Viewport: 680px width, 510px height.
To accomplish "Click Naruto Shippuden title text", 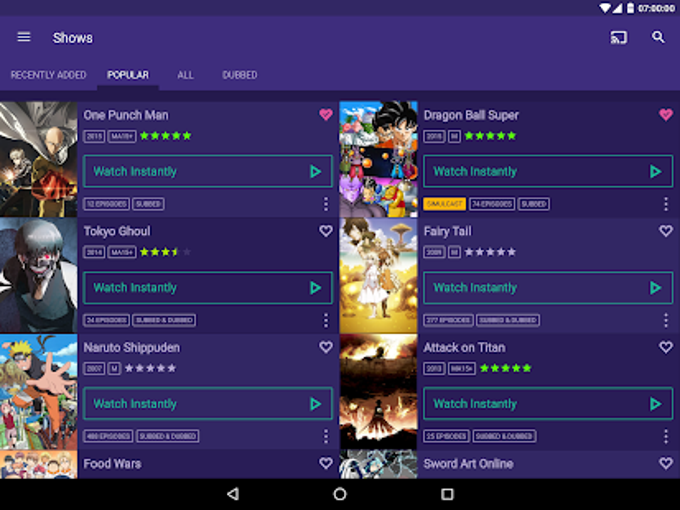I will [131, 348].
